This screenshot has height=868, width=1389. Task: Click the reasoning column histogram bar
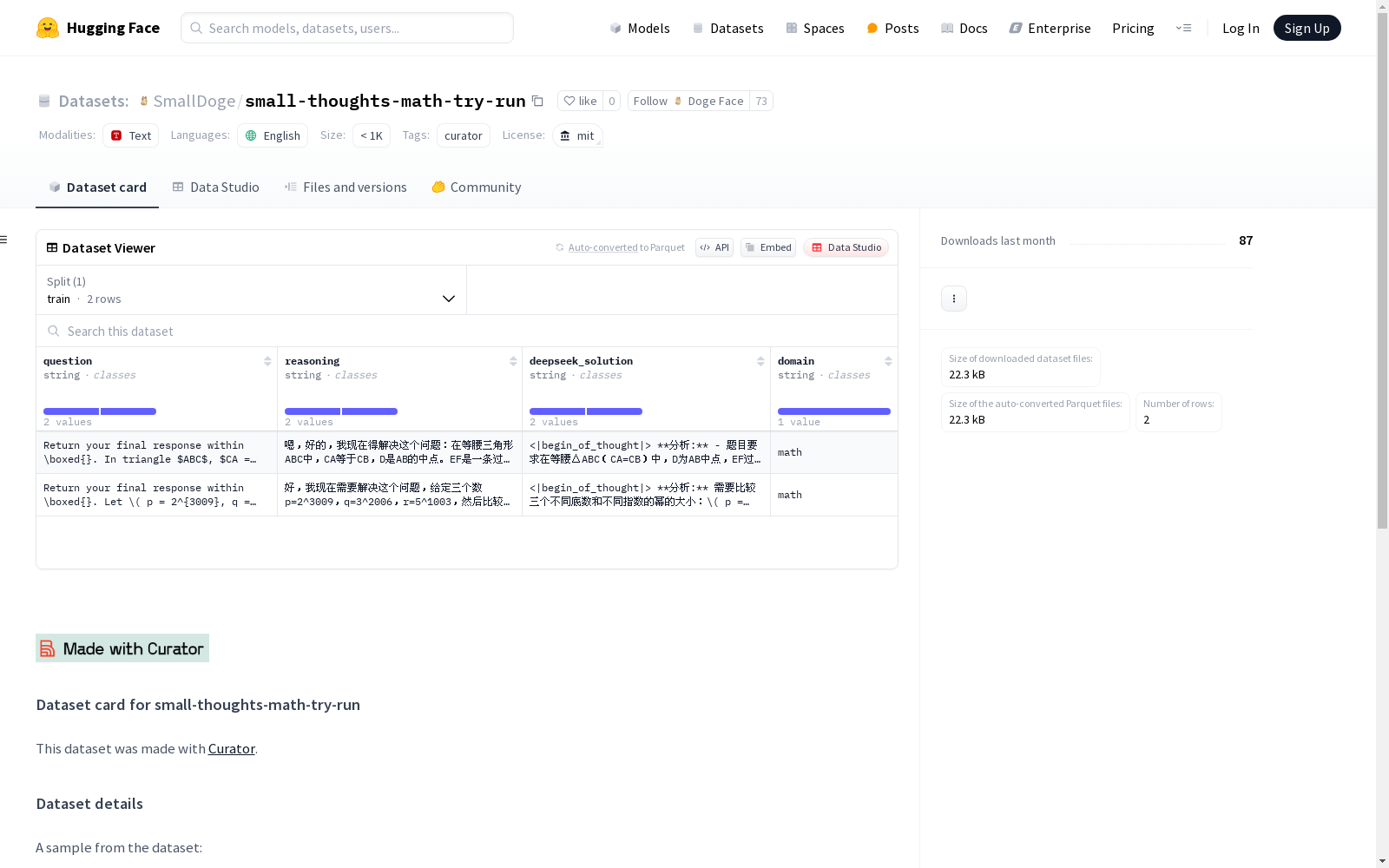[341, 411]
